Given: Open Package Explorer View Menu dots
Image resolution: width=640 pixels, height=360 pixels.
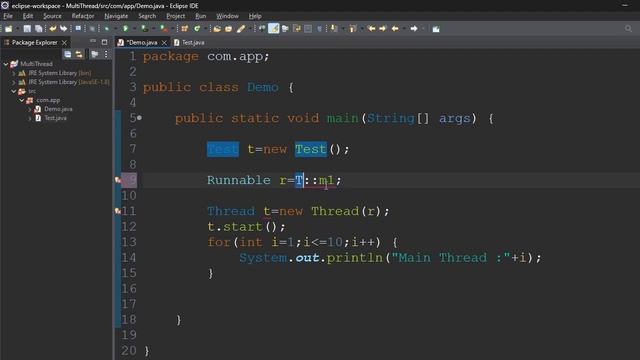Looking at the screenshot, I should 106,54.
